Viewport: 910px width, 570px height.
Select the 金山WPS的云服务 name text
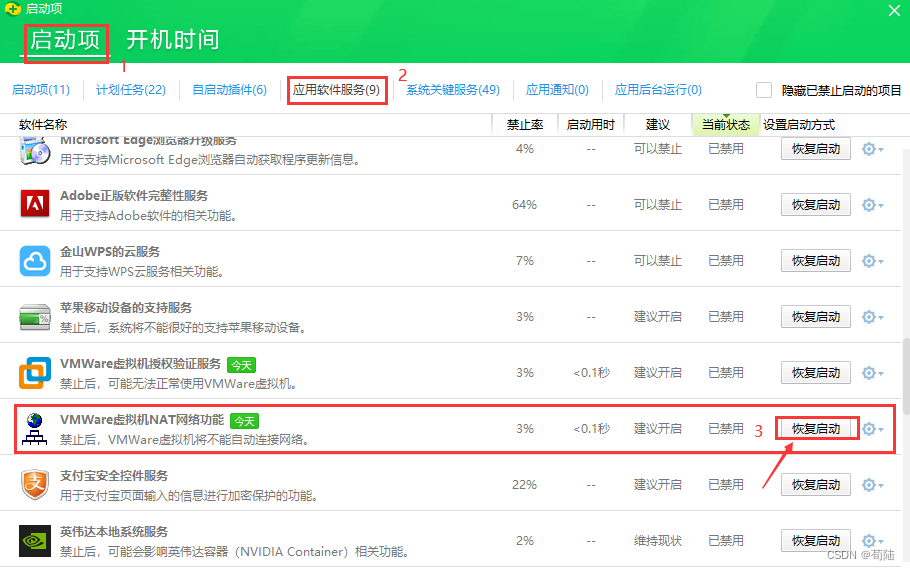click(110, 252)
